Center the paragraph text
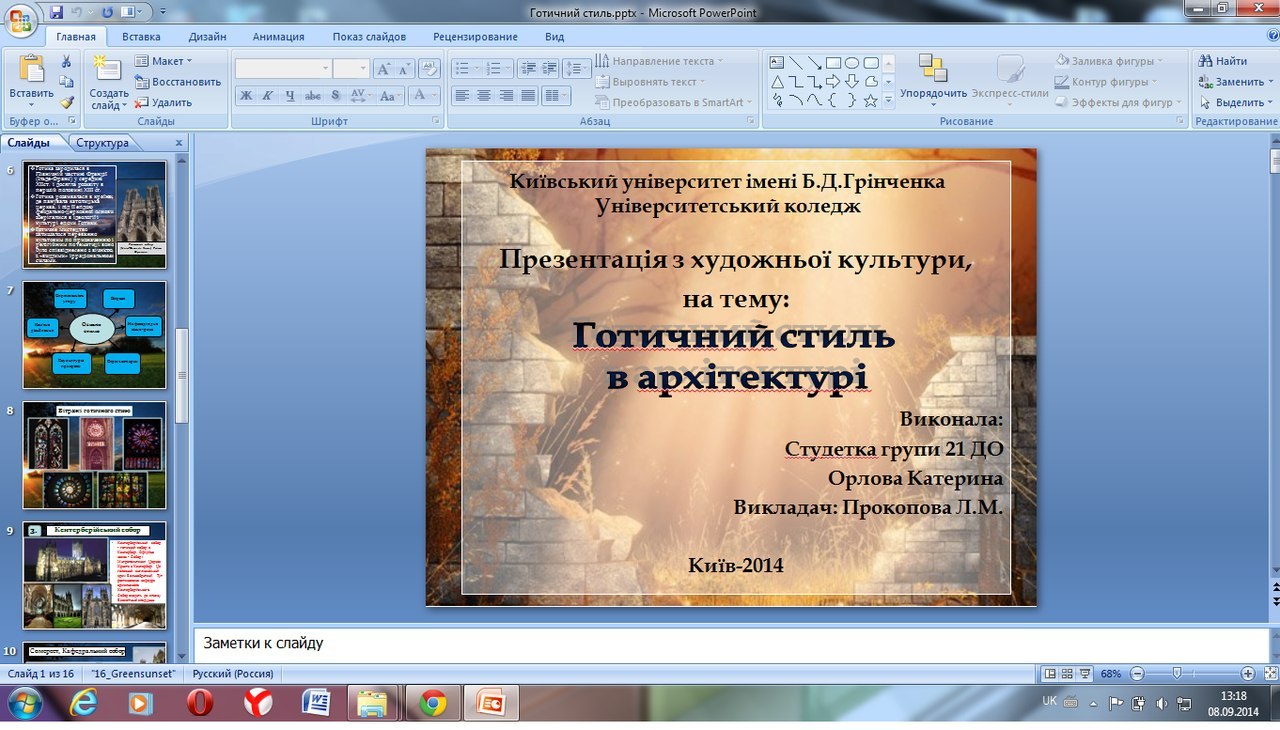This screenshot has height=730, width=1280. click(484, 96)
